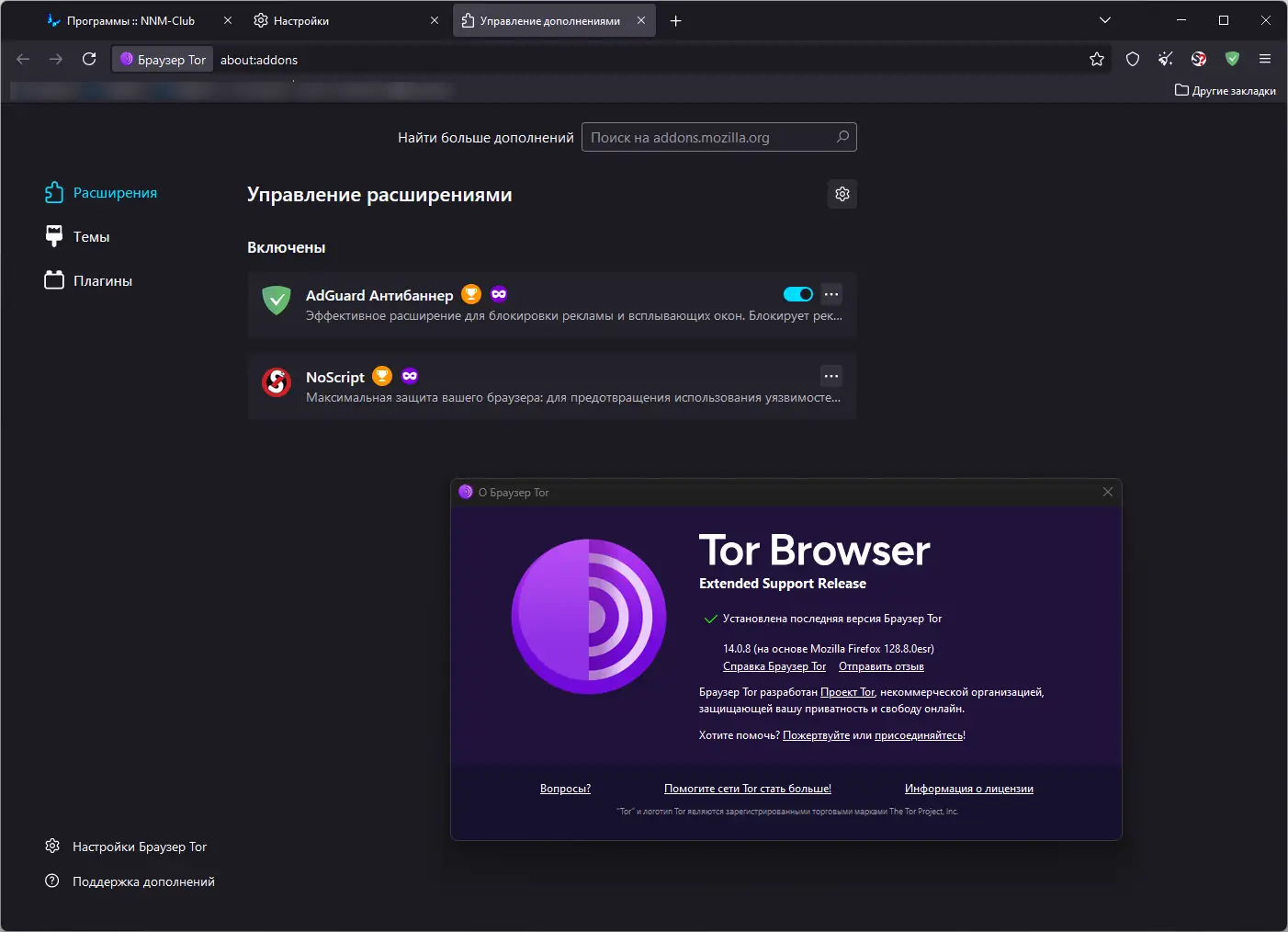This screenshot has width=1288, height=932.
Task: Close the О Браузер Tor dialog
Action: click(x=1108, y=492)
